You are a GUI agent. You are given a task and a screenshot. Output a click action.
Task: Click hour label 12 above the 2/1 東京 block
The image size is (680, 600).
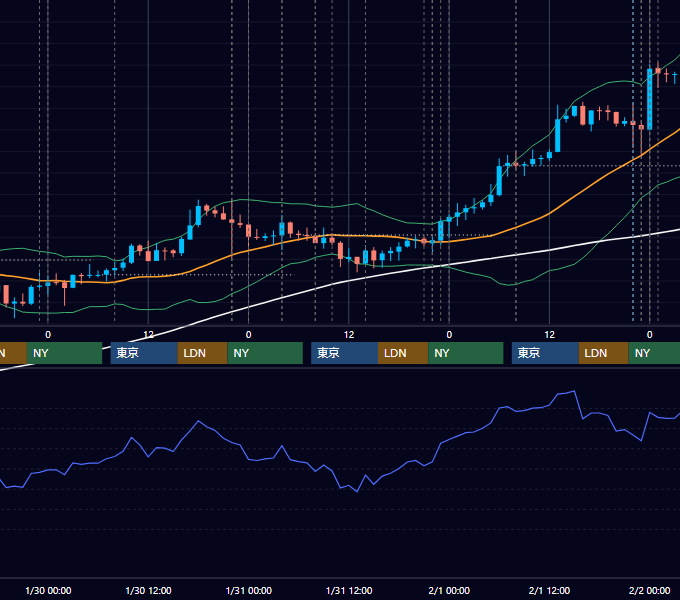549,335
